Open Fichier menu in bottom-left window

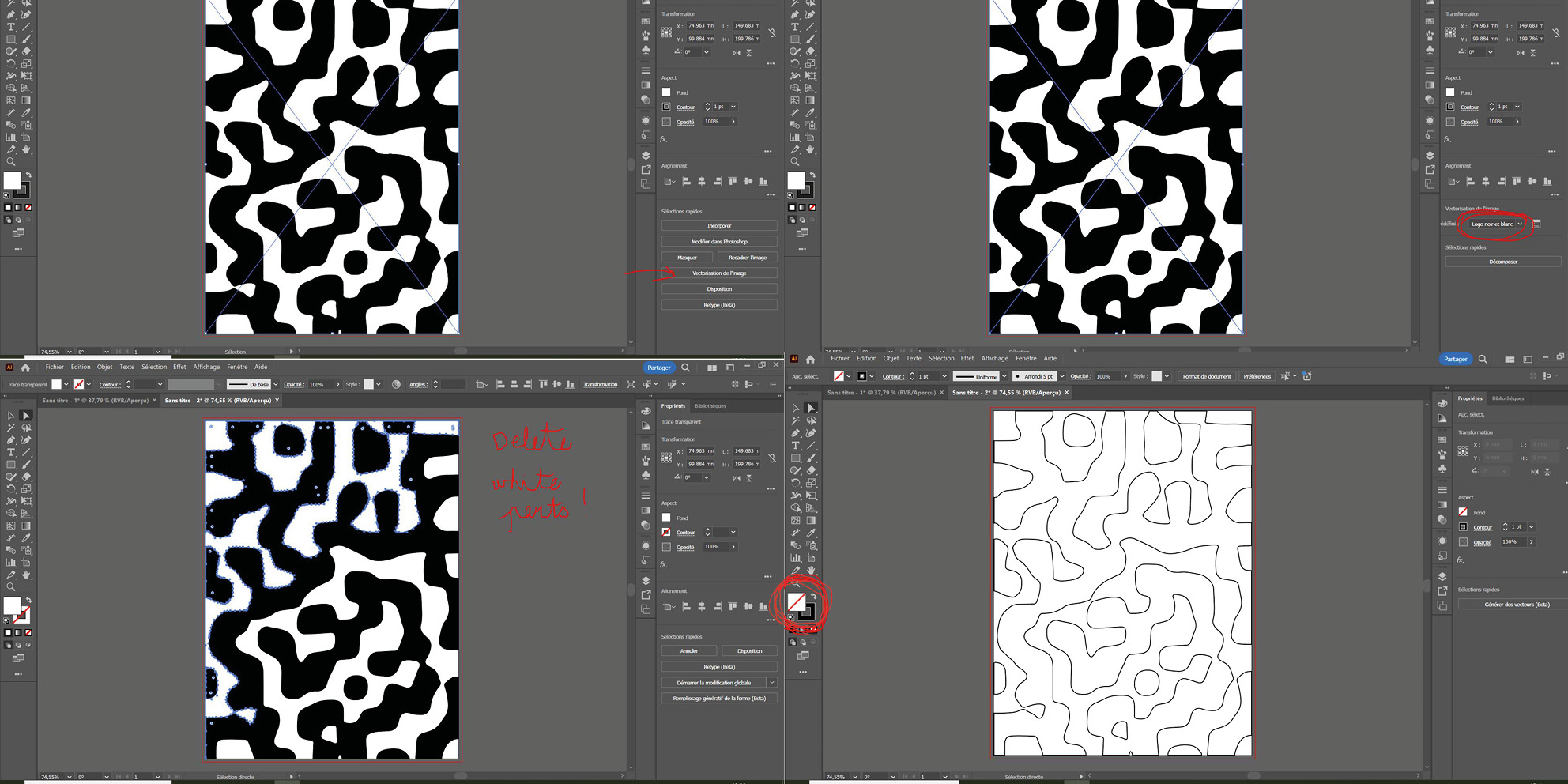click(55, 367)
